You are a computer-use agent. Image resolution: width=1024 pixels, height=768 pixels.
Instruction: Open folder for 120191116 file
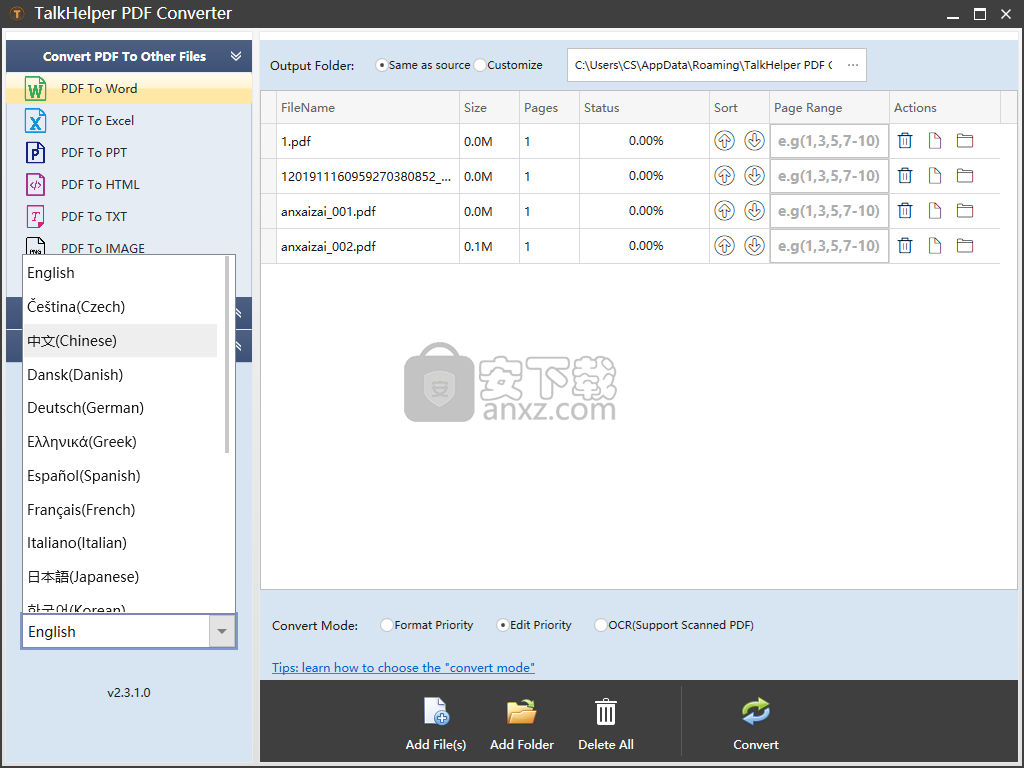965,176
